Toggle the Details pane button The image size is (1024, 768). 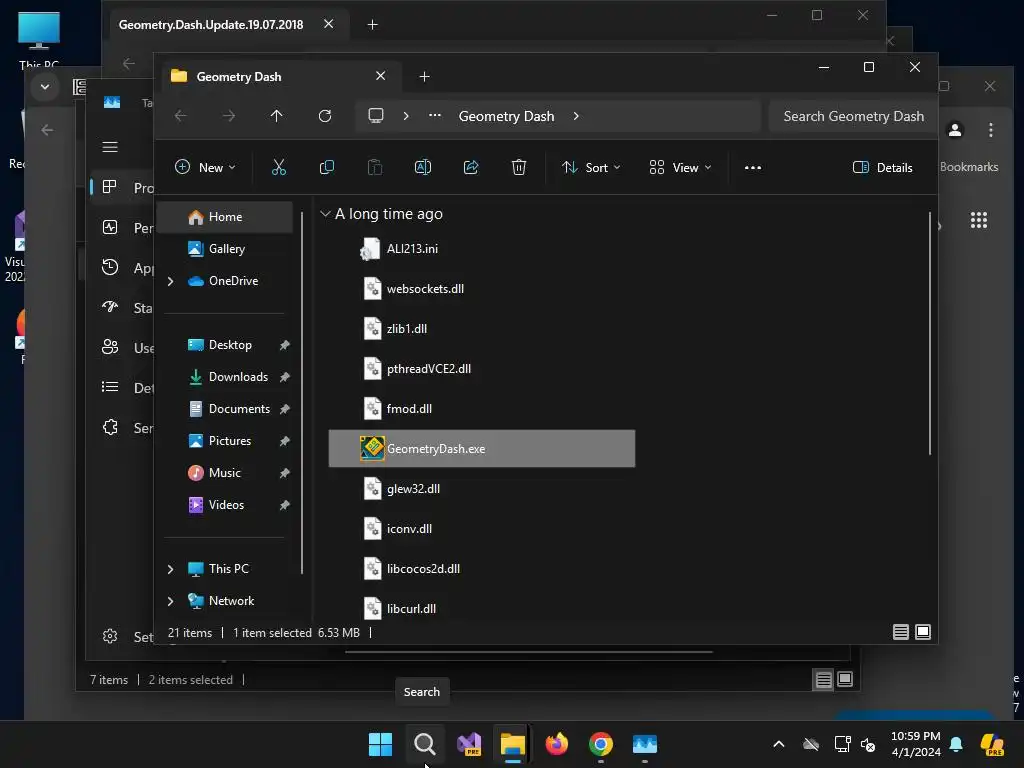(x=882, y=168)
